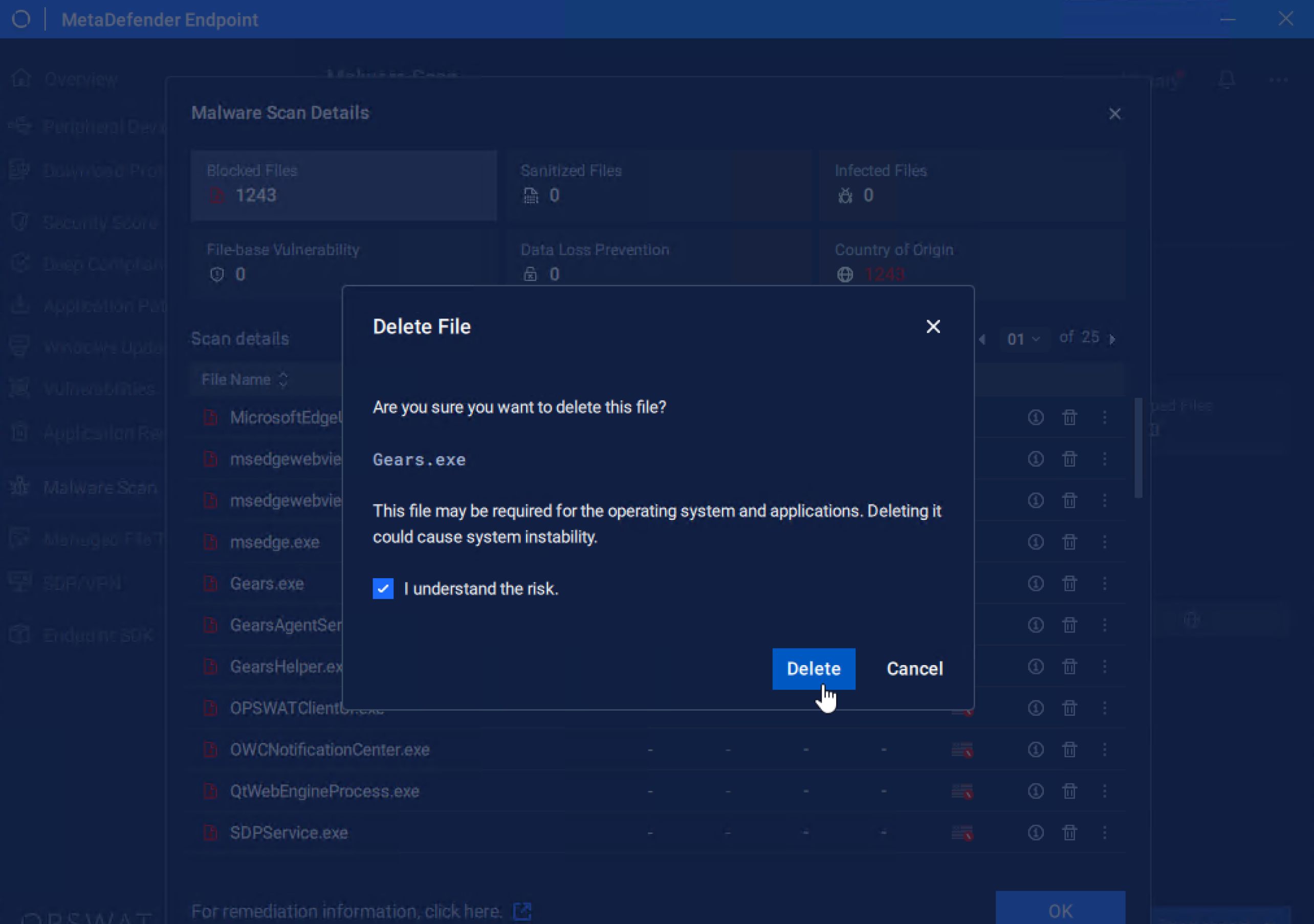Click the notification bell icon
Image resolution: width=1314 pixels, height=924 pixels.
(x=1226, y=79)
